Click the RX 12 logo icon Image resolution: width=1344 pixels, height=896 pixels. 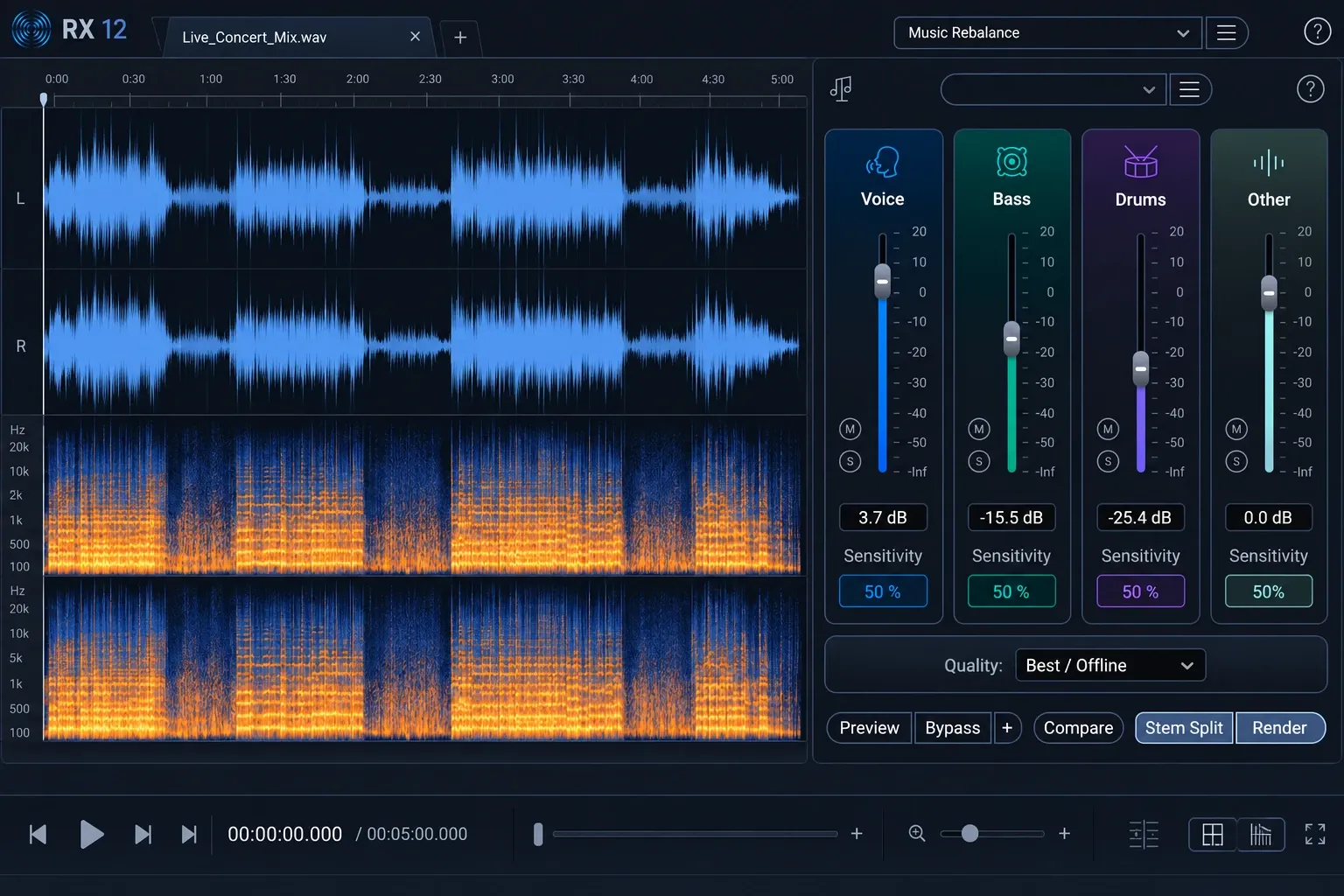coord(31,29)
